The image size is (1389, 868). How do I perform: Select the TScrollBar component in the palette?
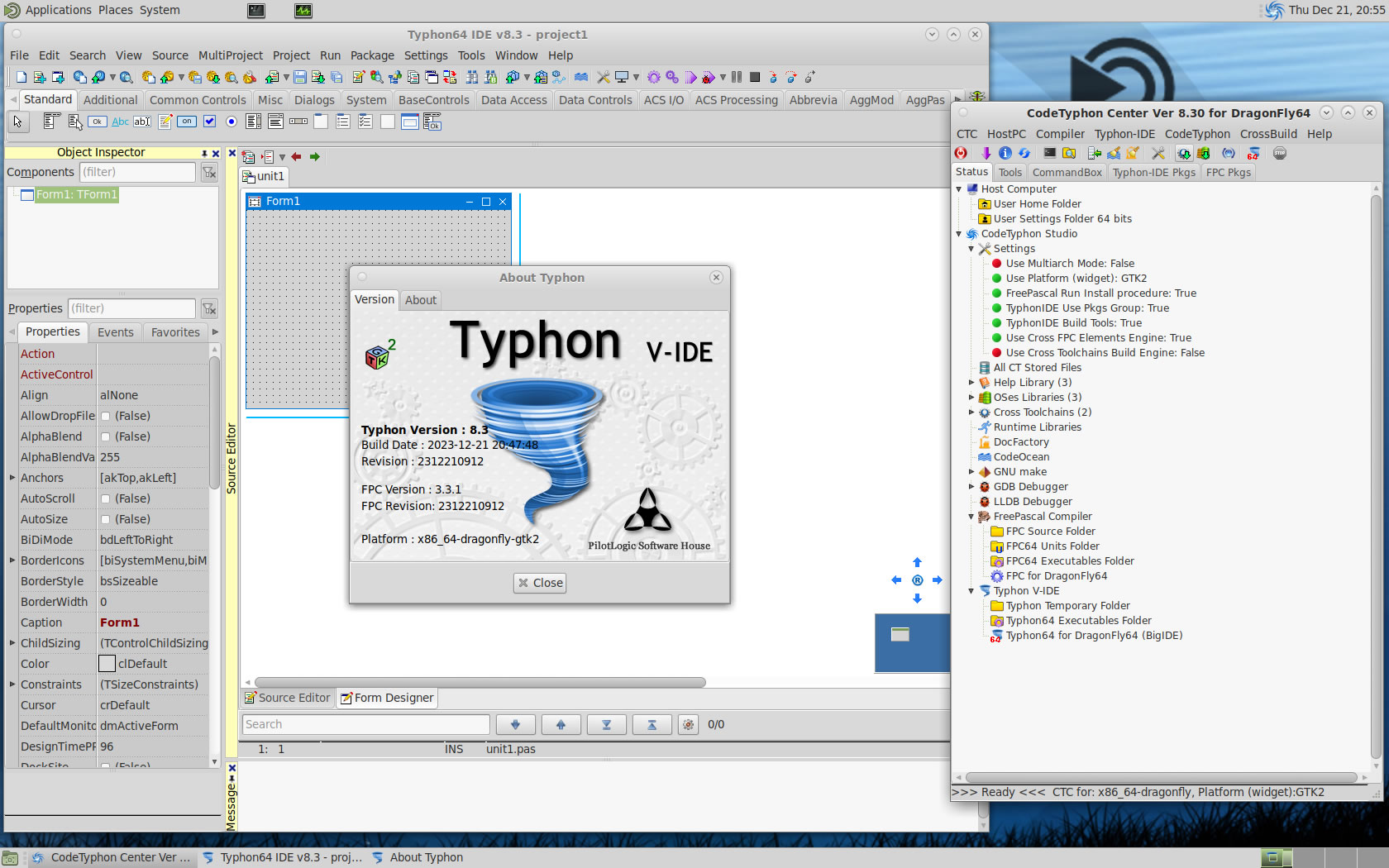298,122
